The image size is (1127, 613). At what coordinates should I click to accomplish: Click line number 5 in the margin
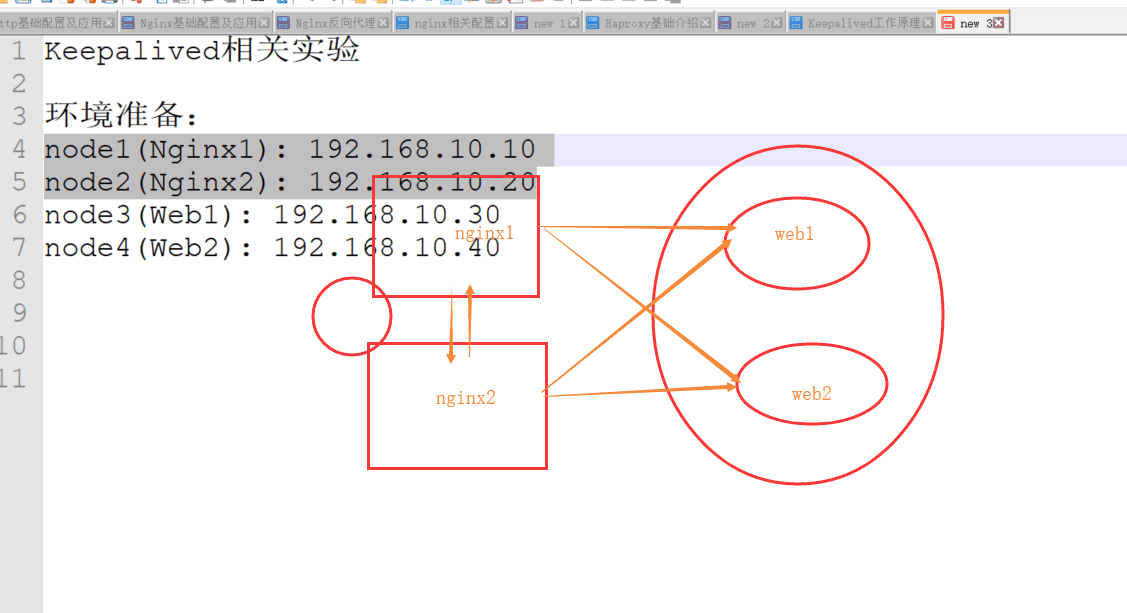(19, 182)
